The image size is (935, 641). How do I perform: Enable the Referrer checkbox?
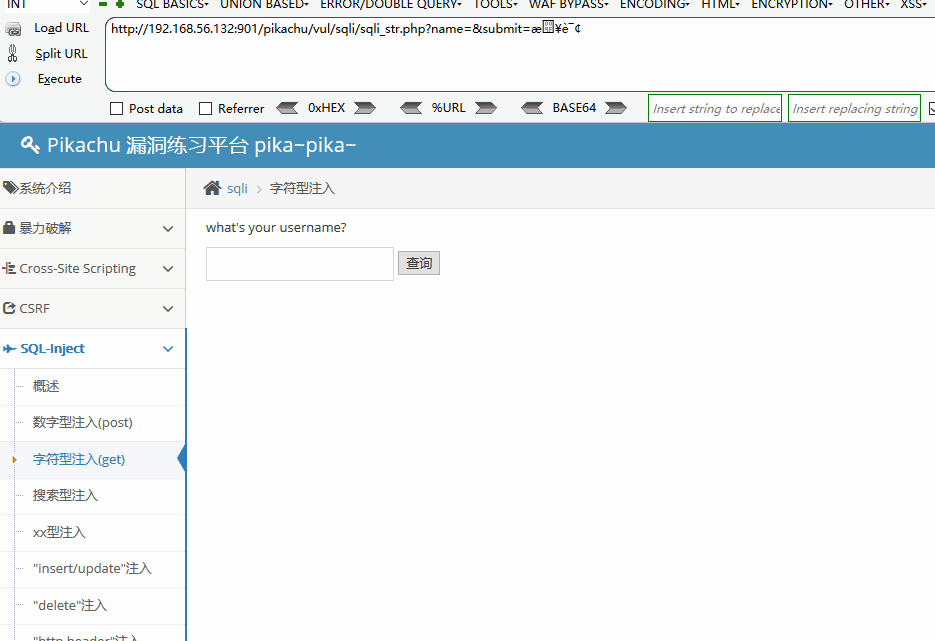pos(206,109)
